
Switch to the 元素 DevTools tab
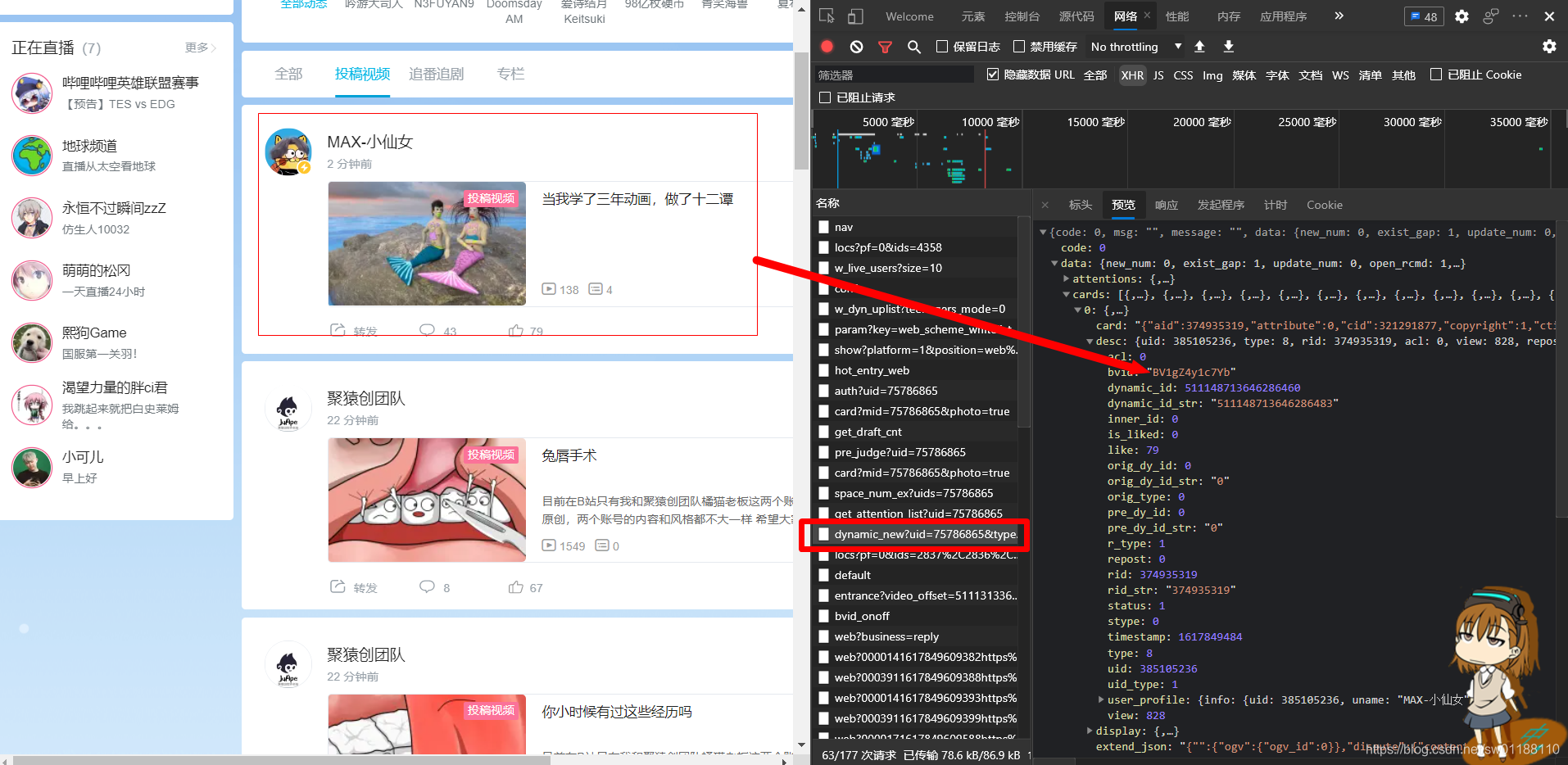[x=973, y=16]
